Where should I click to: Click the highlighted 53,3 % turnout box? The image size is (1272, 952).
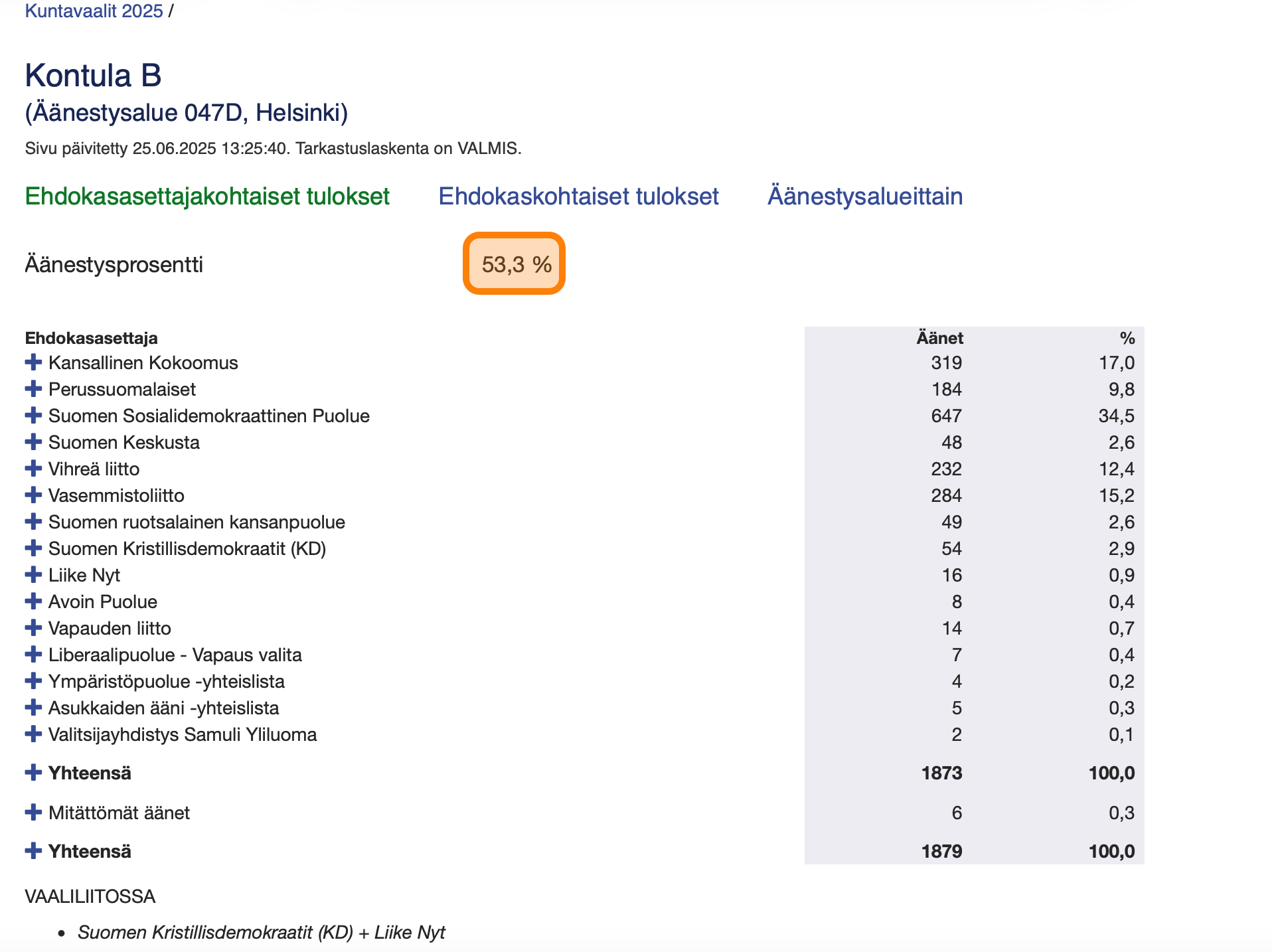click(514, 264)
